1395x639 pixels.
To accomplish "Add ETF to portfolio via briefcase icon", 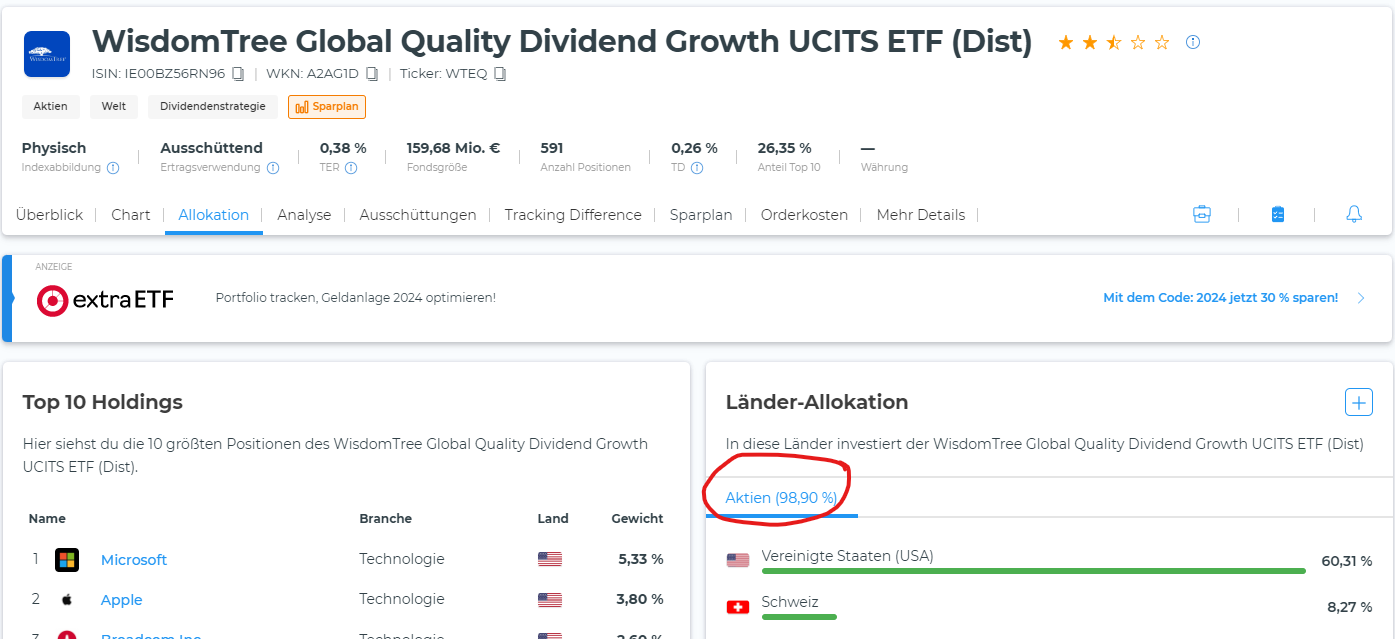I will (x=1202, y=214).
